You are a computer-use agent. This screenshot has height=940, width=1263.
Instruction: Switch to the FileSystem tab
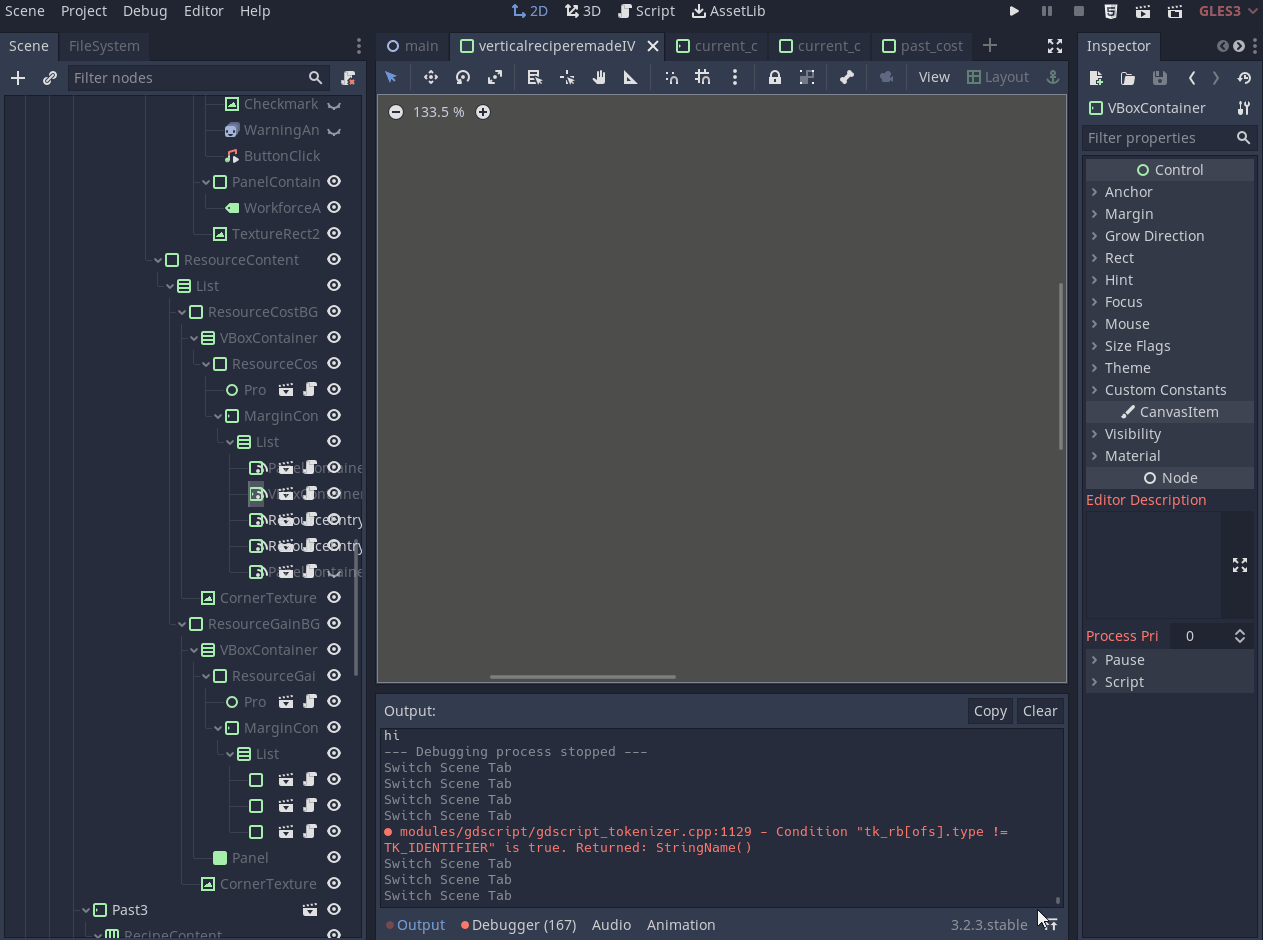tap(104, 46)
